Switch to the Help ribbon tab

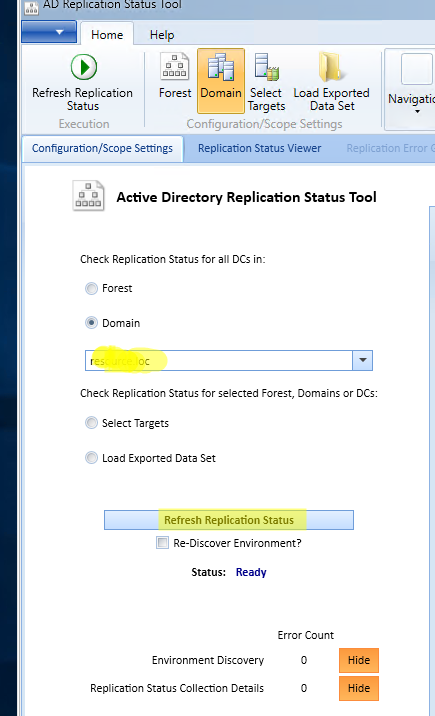pos(162,35)
